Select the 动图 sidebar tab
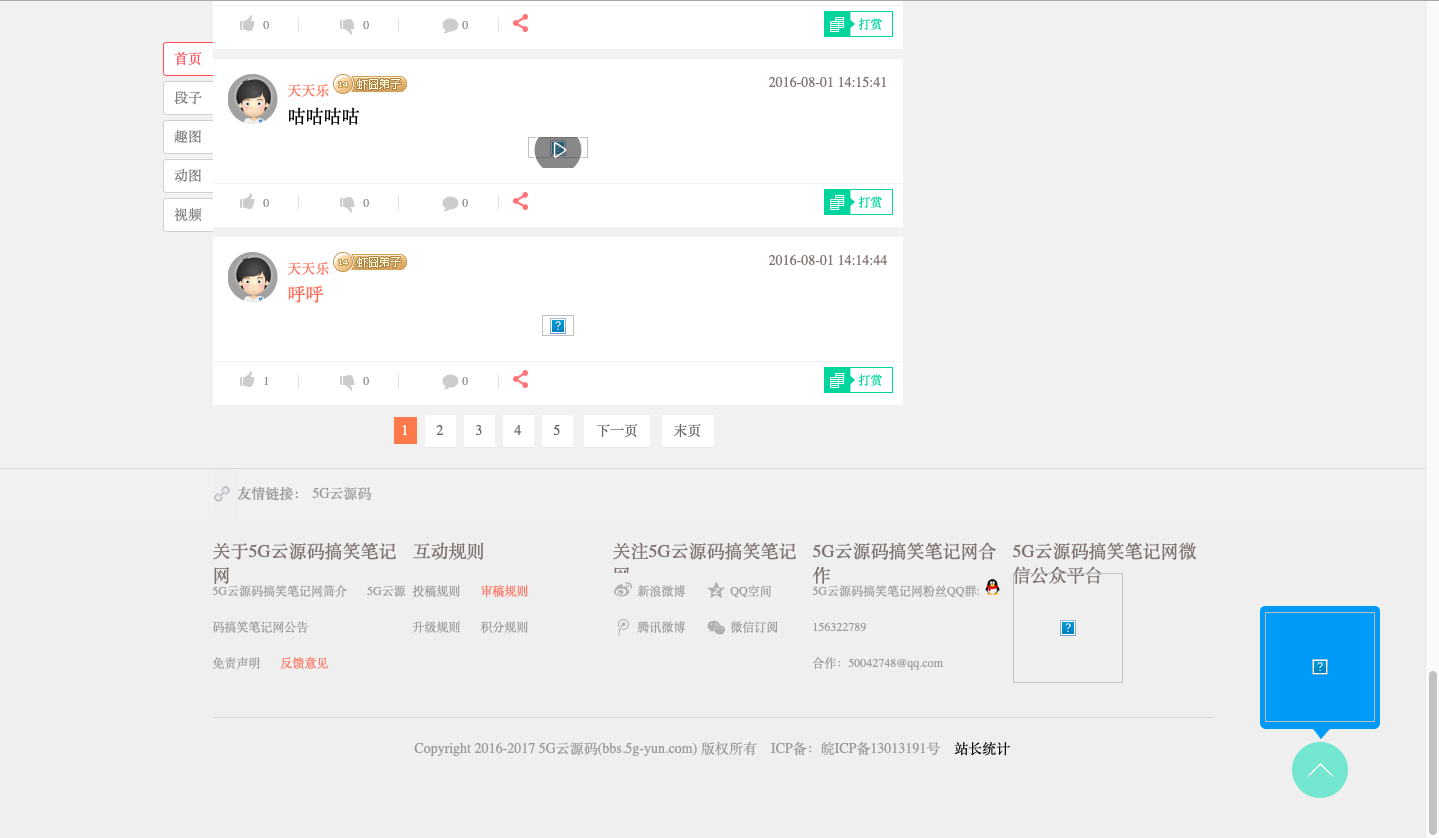 point(188,176)
